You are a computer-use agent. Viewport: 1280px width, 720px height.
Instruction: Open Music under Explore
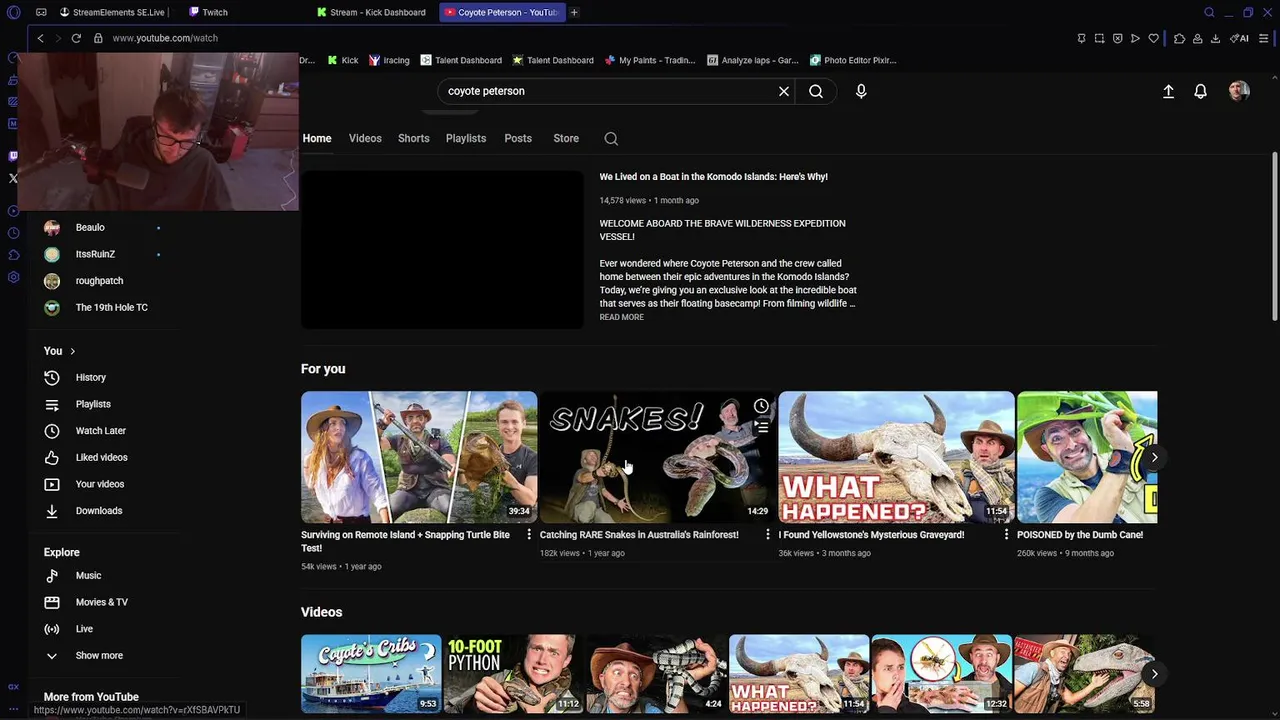(88, 576)
